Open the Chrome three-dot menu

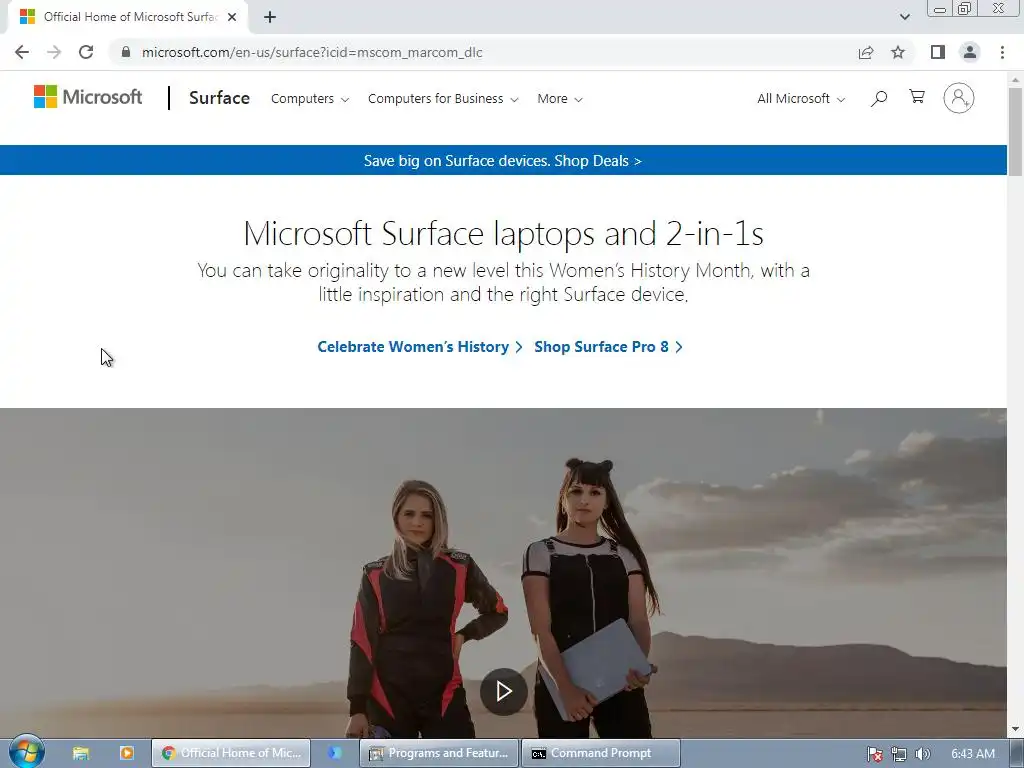(1002, 52)
